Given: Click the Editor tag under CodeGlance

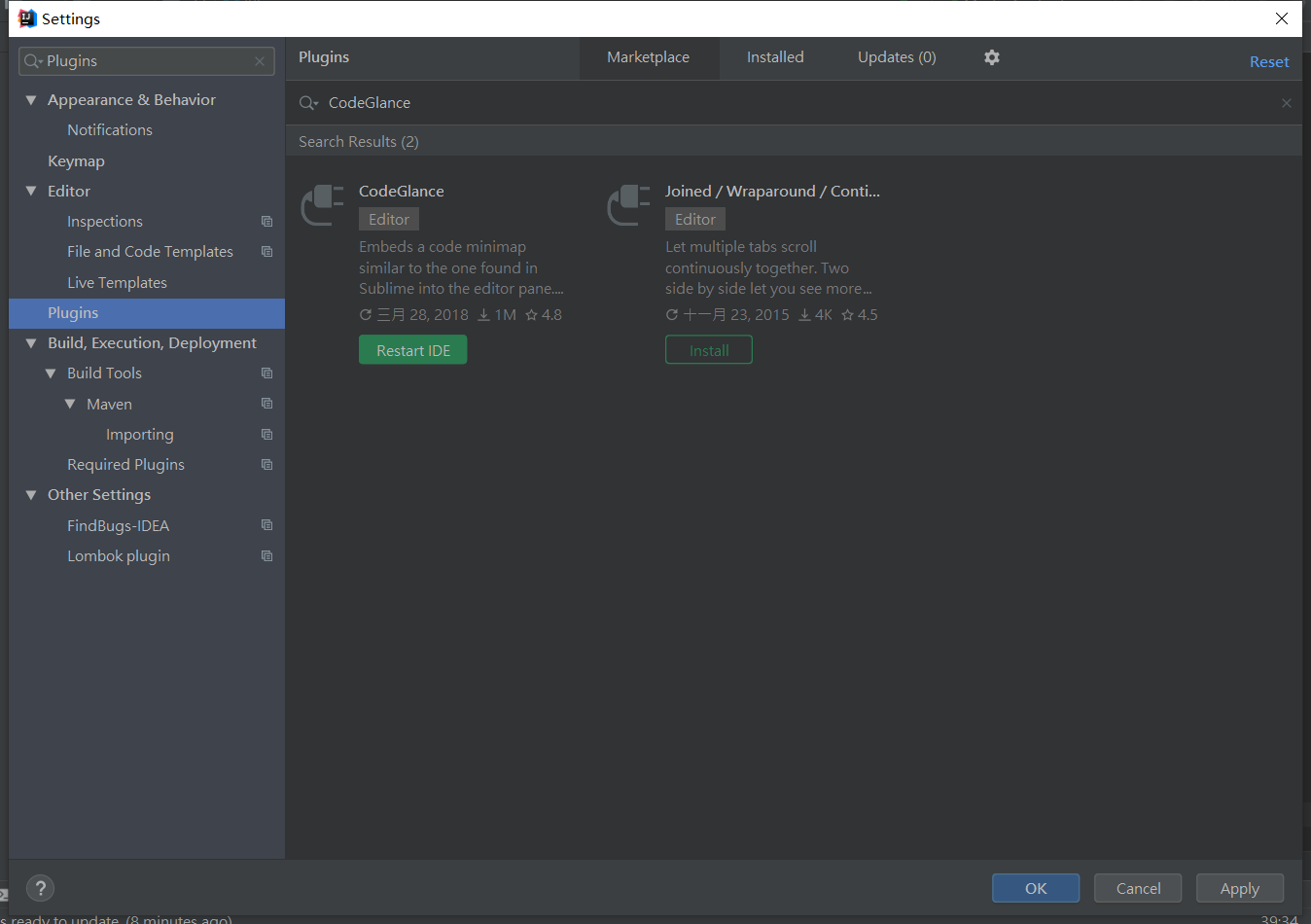Looking at the screenshot, I should pos(389,220).
